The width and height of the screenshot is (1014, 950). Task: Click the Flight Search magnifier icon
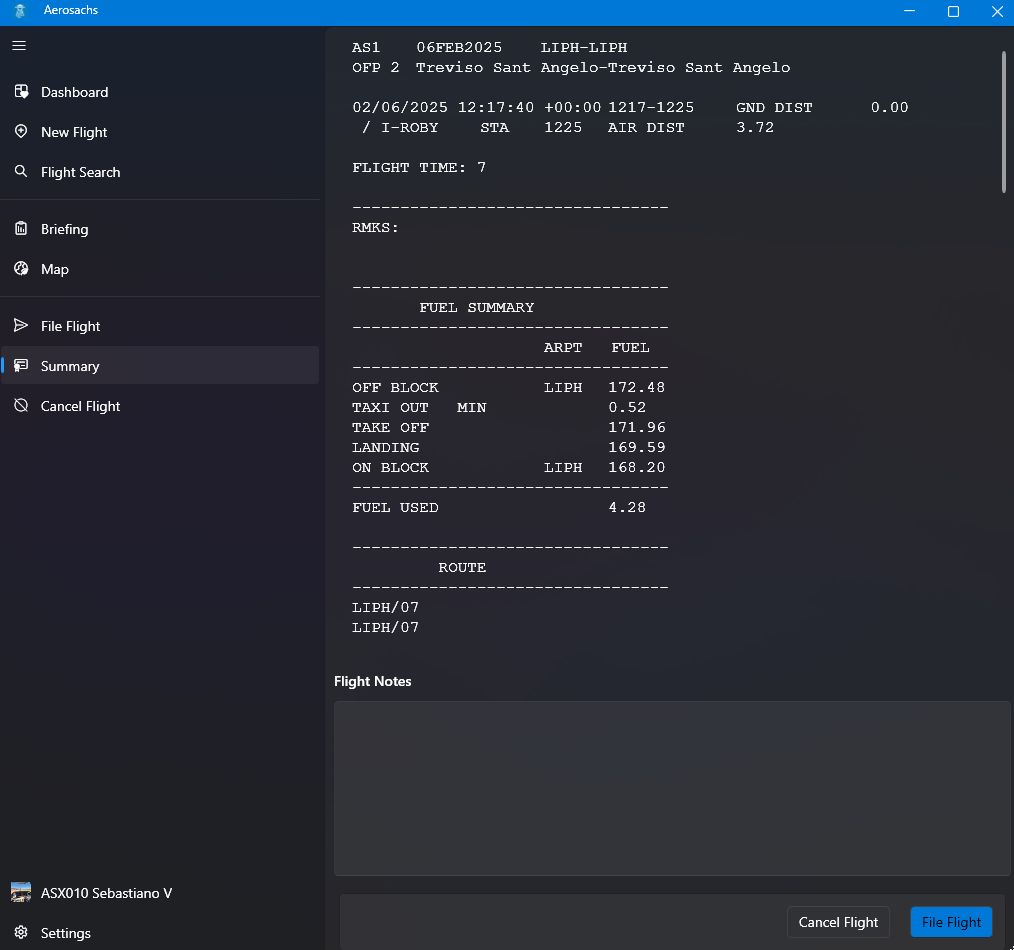21,172
